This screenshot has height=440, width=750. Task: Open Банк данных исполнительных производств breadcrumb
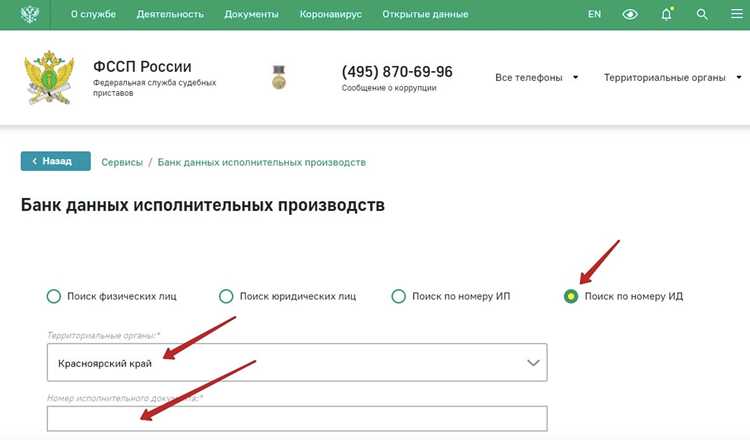pos(262,163)
